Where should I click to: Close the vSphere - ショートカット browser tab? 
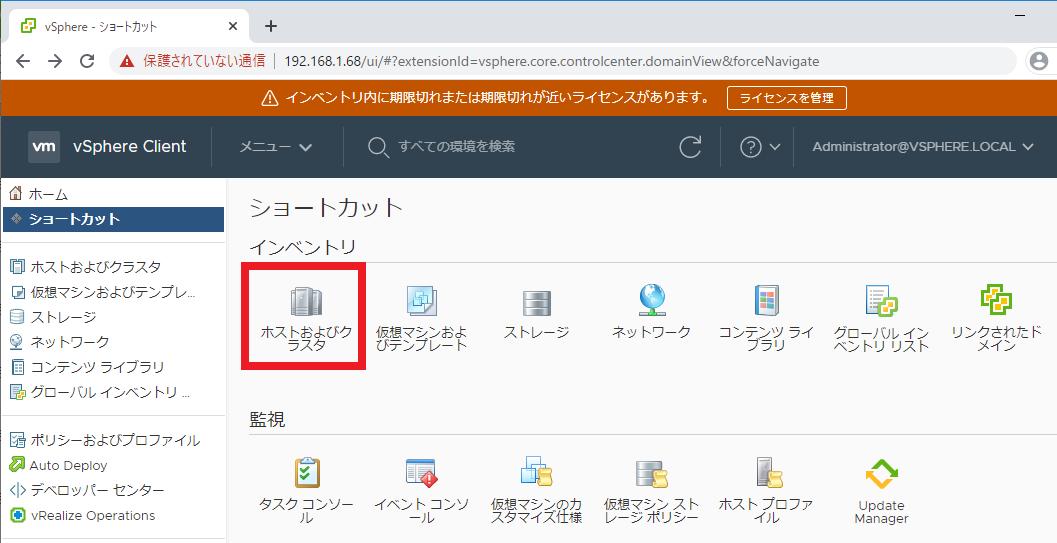click(233, 26)
